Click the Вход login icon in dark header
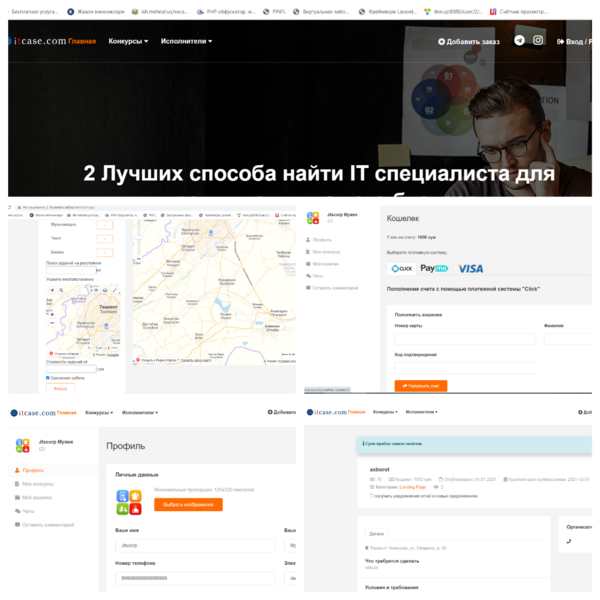This screenshot has height=600, width=600. click(x=561, y=41)
